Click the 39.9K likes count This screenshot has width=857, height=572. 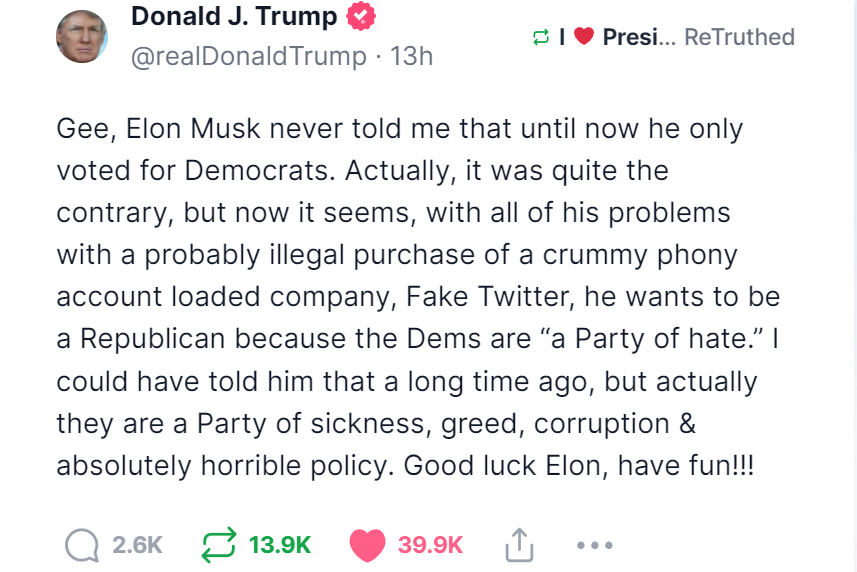click(x=430, y=545)
